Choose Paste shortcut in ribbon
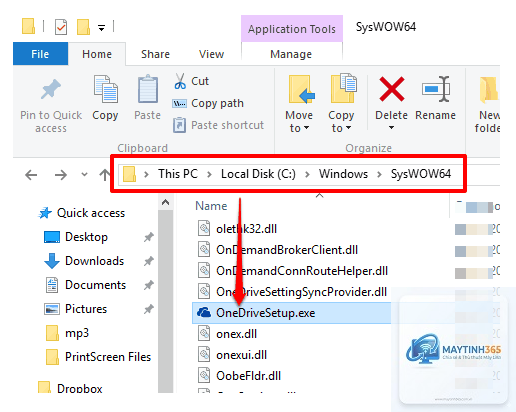Viewport: 516px width, 412px height. pyautogui.click(x=218, y=125)
